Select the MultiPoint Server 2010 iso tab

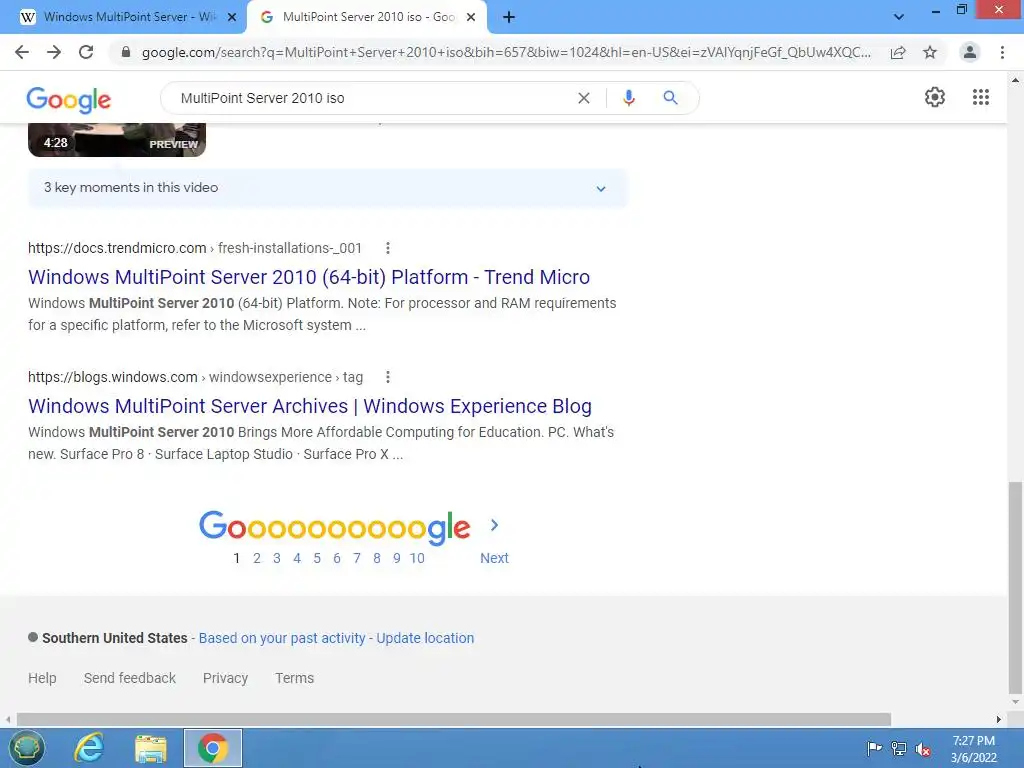tap(367, 17)
